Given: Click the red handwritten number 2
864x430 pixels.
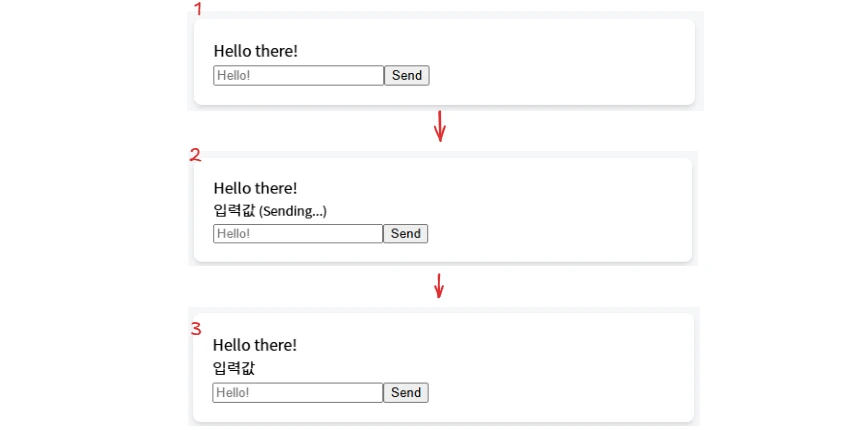Looking at the screenshot, I should point(195,155).
